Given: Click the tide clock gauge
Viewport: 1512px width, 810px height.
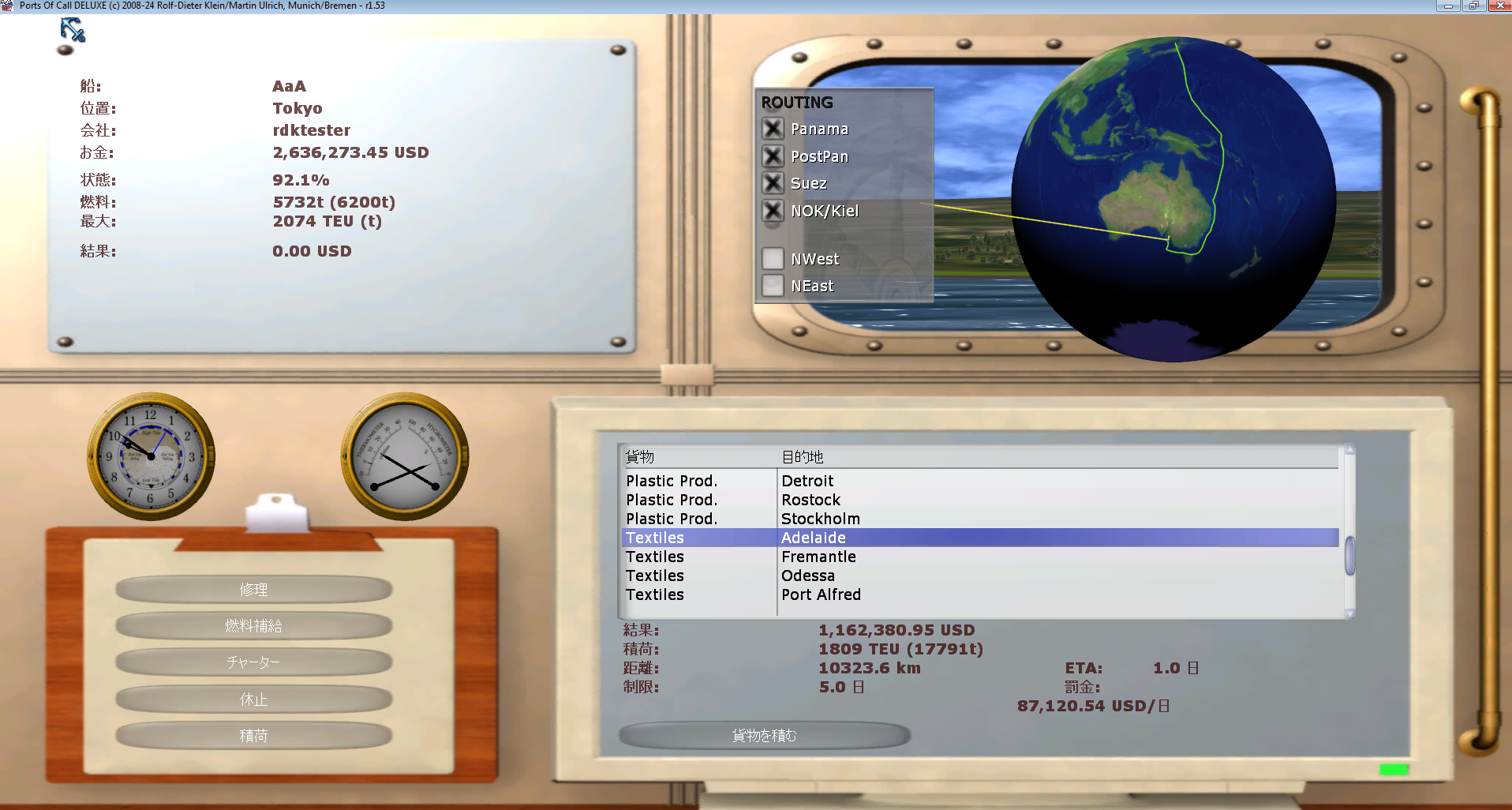Looking at the screenshot, I should pyautogui.click(x=151, y=456).
